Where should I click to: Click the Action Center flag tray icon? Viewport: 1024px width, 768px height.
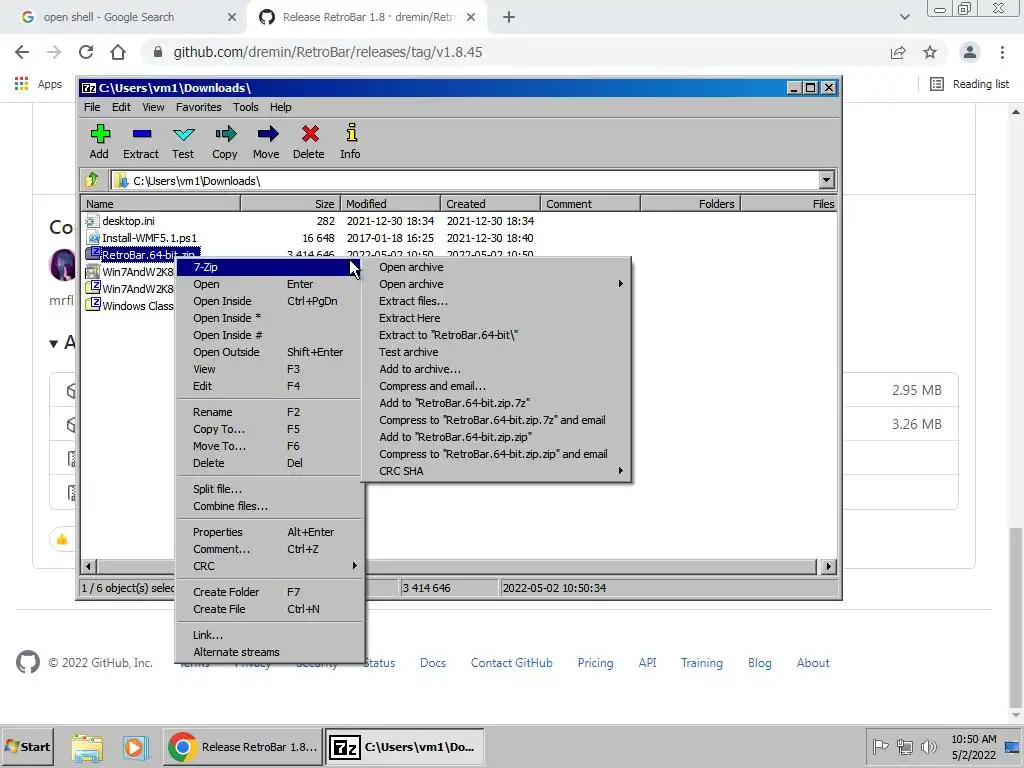880,746
